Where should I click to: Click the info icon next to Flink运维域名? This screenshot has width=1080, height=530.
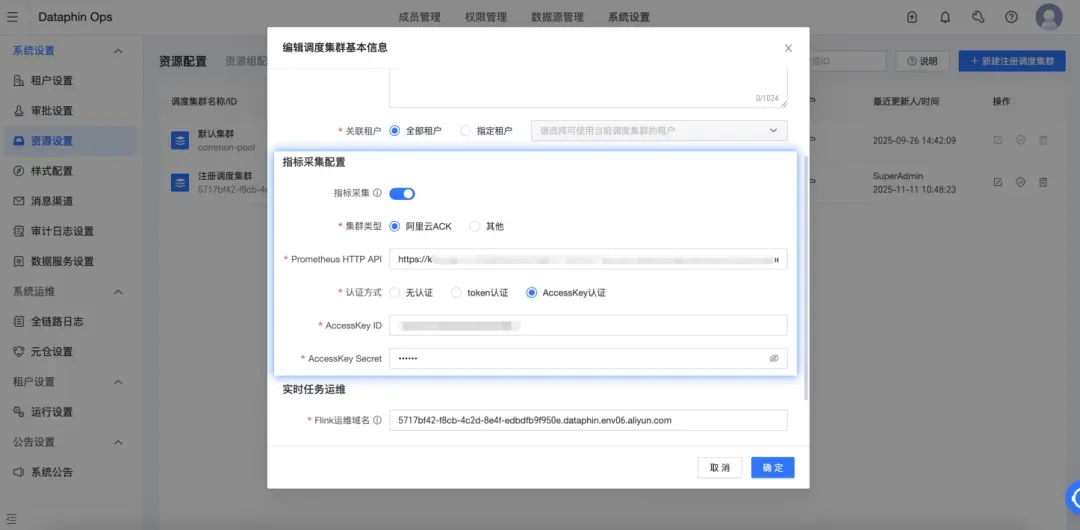coord(377,420)
